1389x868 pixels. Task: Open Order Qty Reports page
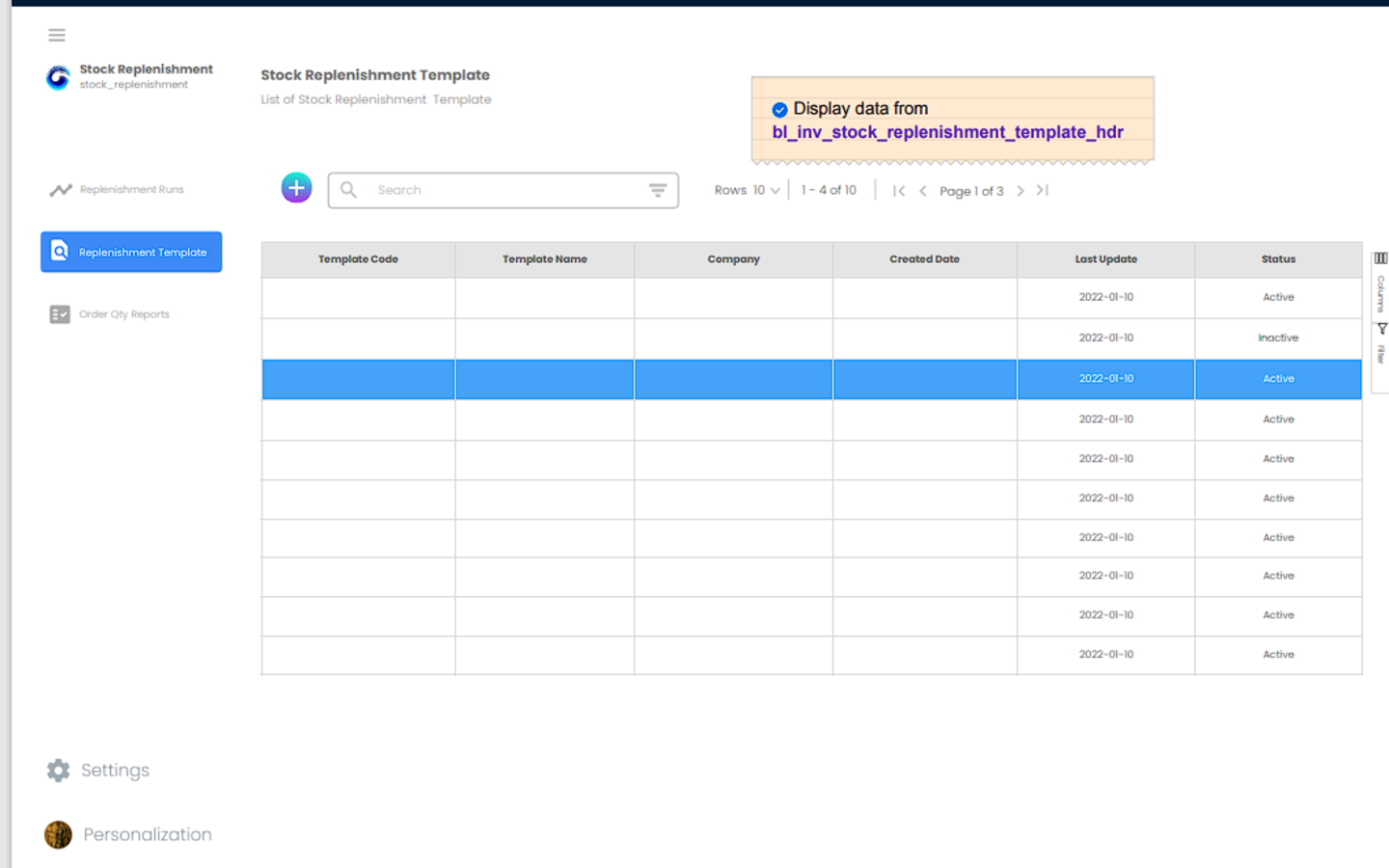(123, 314)
